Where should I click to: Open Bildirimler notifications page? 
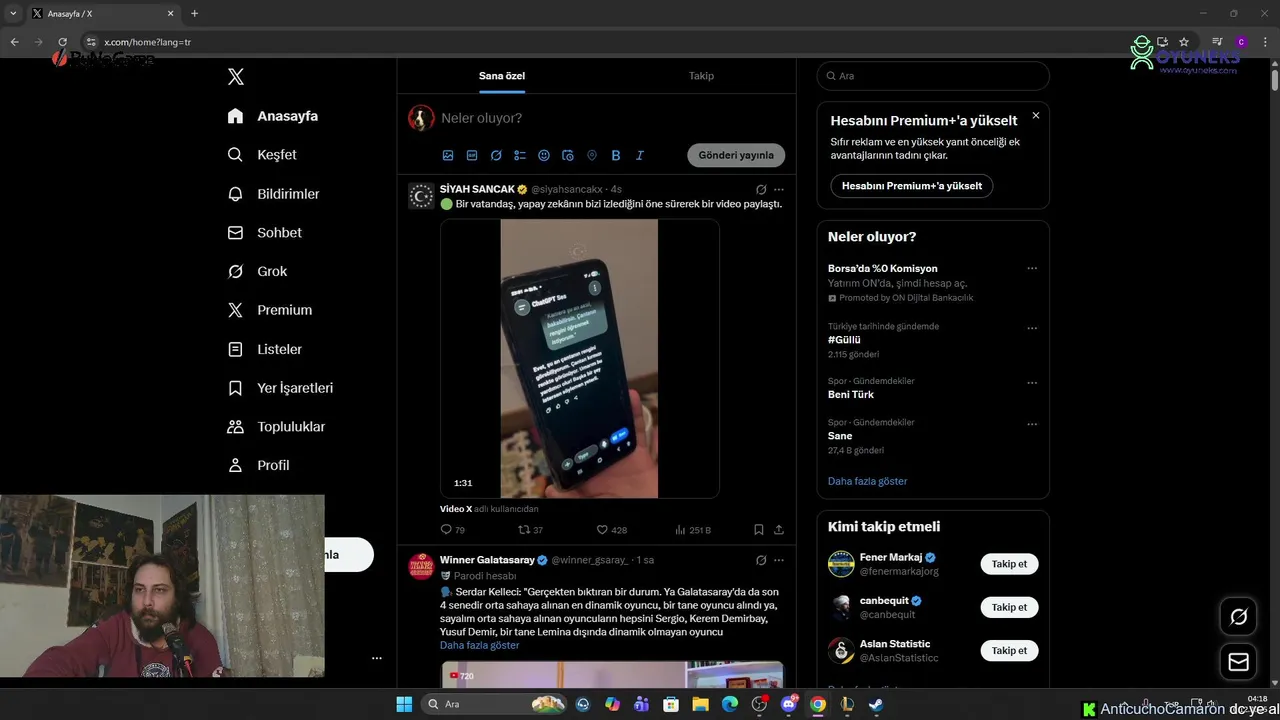click(273, 194)
